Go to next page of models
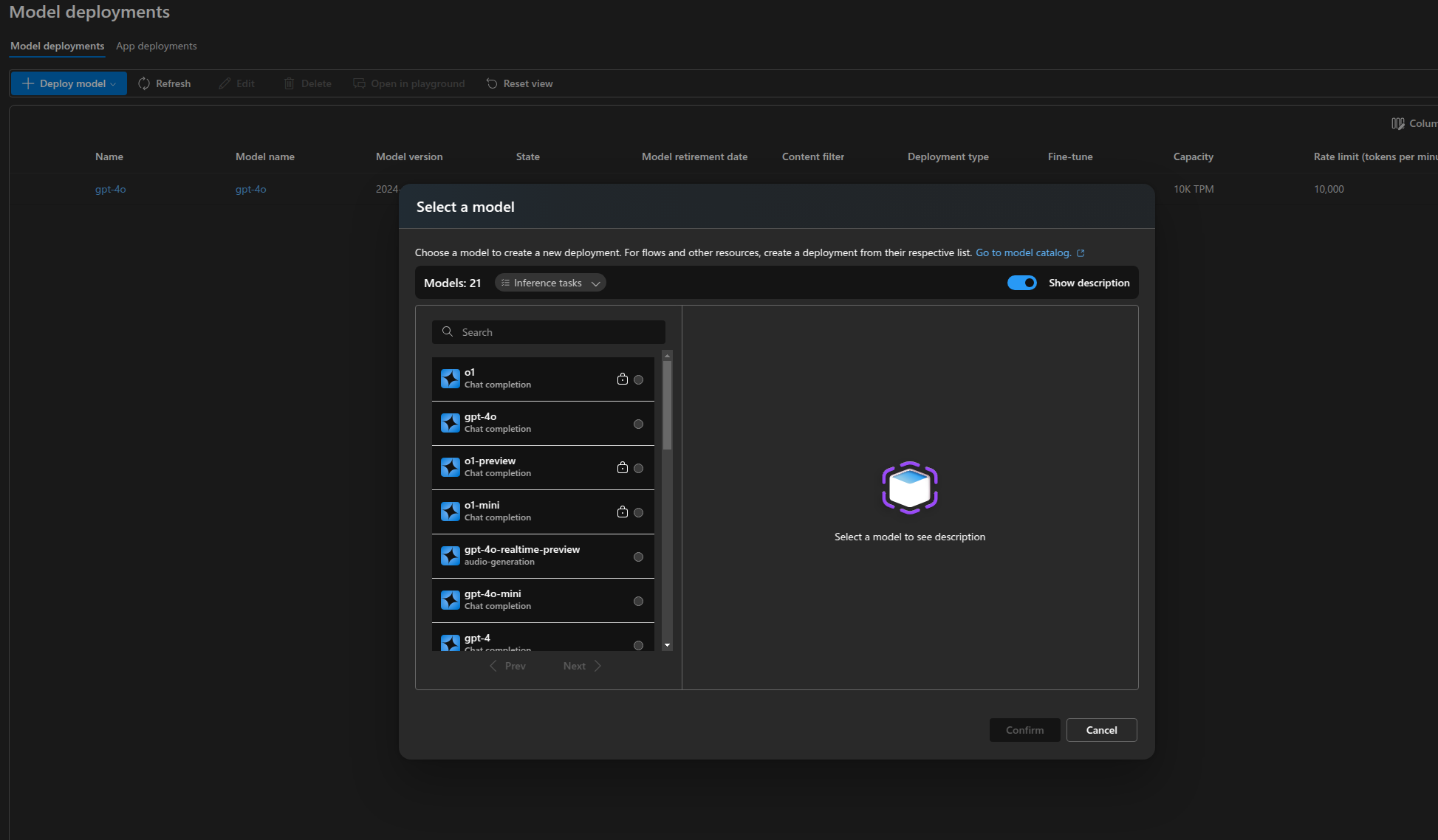This screenshot has width=1438, height=840. [582, 666]
